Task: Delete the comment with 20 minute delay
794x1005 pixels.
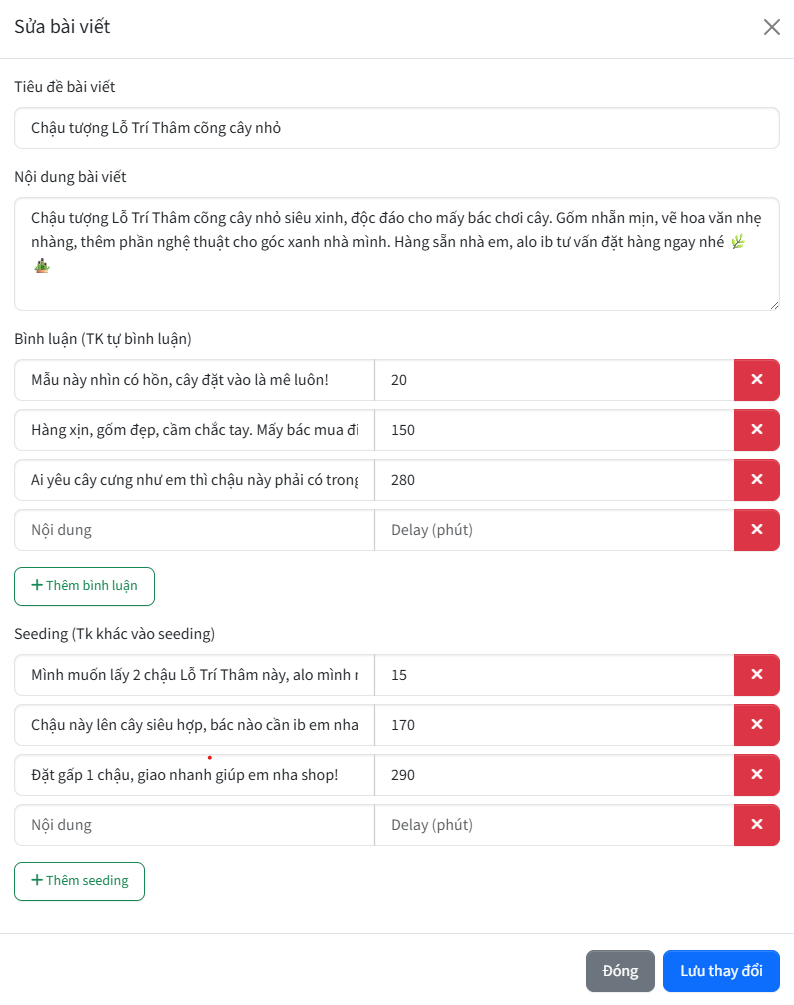Action: pyautogui.click(x=756, y=379)
